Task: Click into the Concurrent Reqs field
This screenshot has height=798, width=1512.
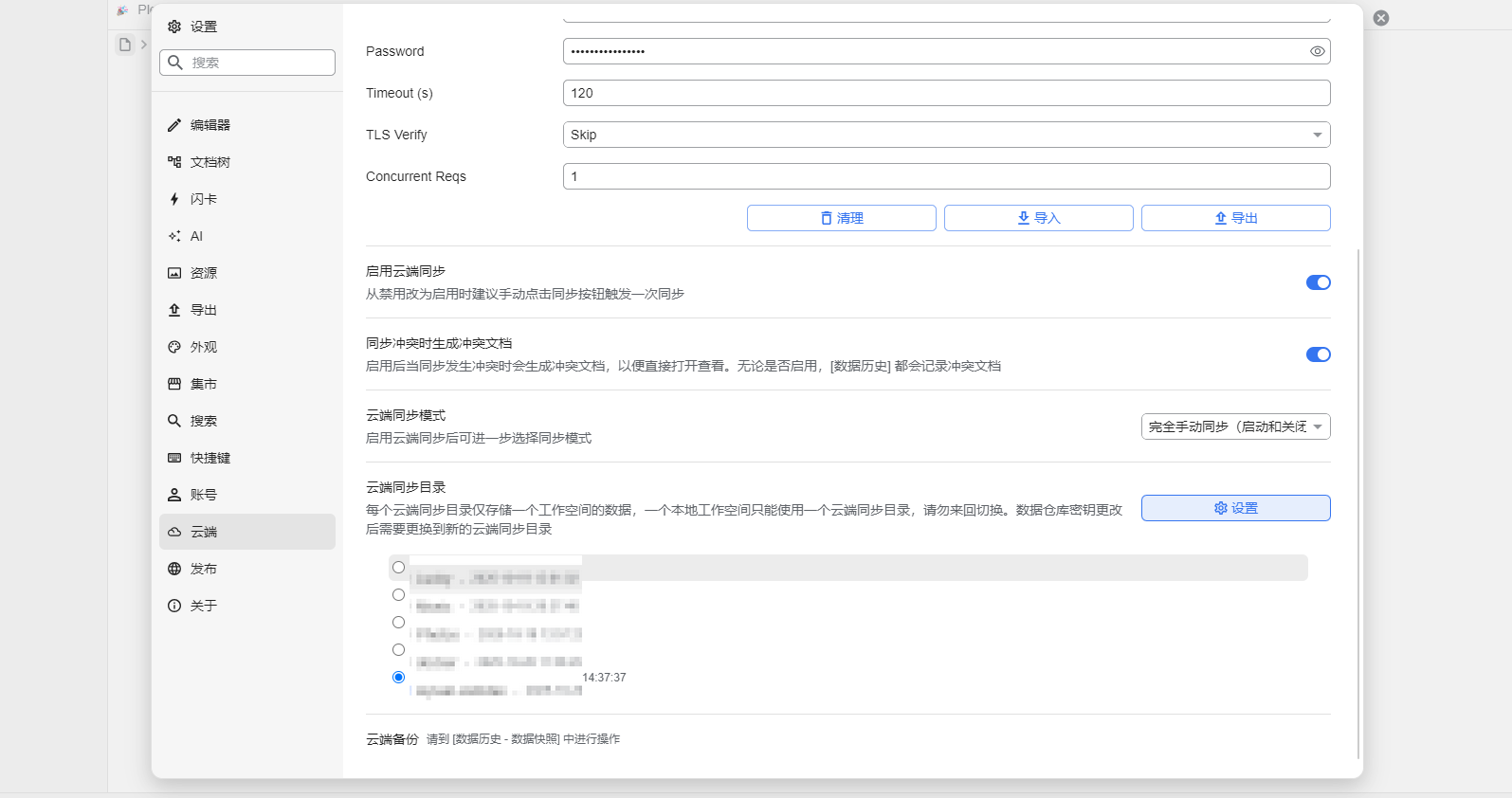Action: pyautogui.click(x=947, y=176)
